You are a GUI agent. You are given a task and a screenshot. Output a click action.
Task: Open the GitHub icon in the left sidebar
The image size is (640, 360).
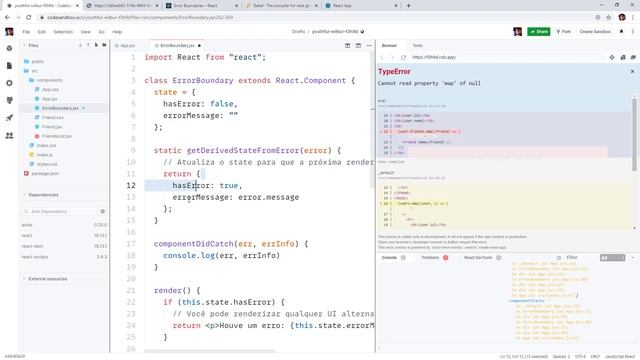tap(9, 100)
